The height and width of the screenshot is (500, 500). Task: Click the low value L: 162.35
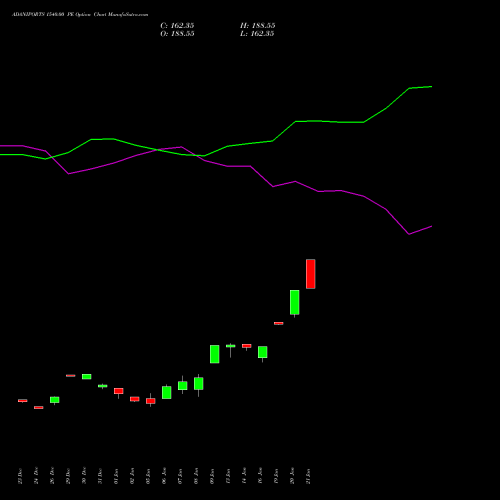(257, 34)
